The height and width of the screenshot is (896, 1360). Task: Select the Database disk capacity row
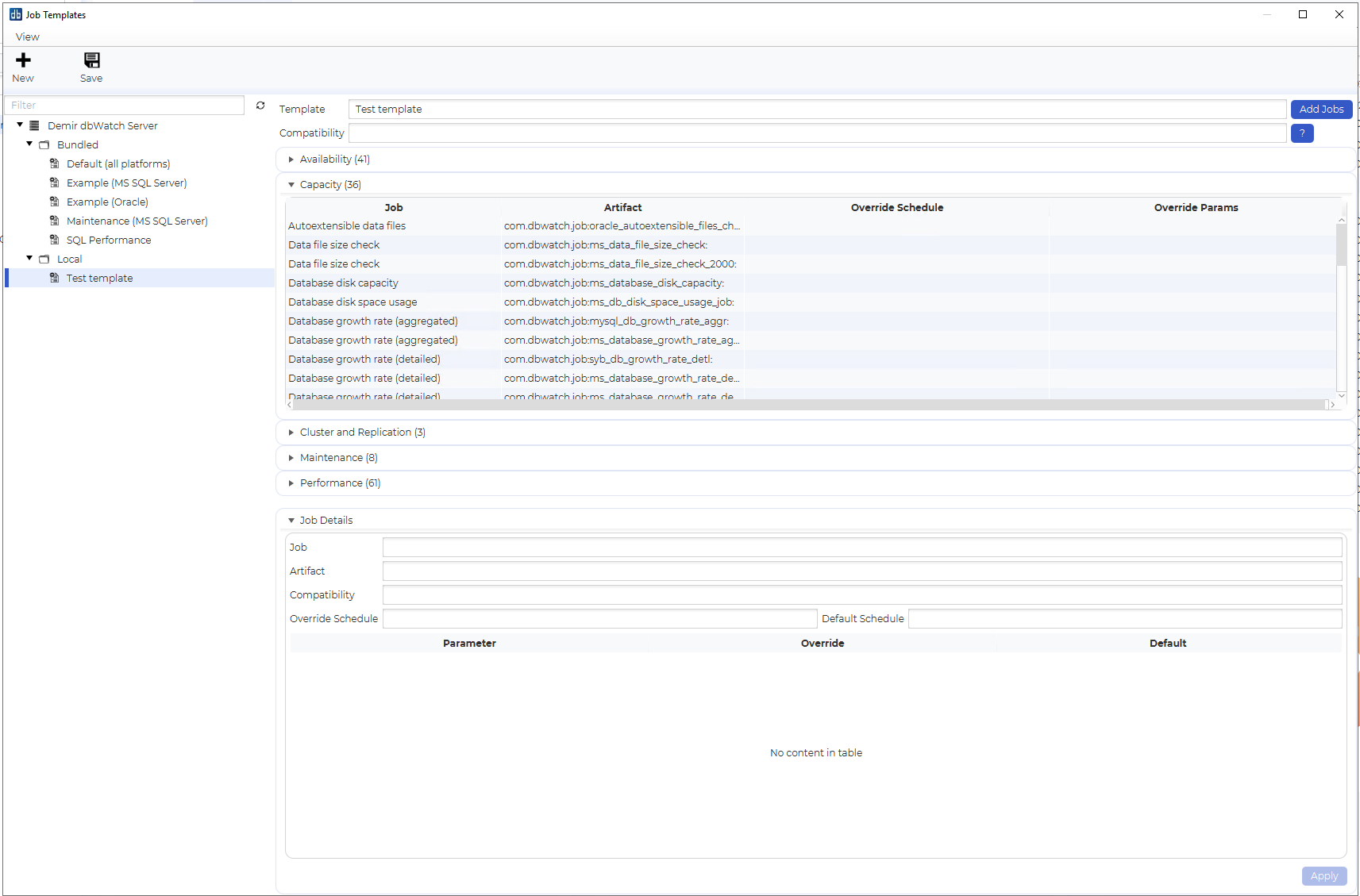click(811, 283)
